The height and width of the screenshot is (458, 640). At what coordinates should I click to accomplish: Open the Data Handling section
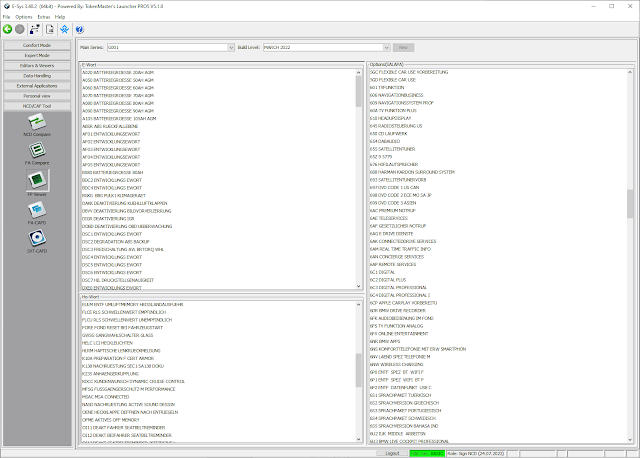tap(37, 76)
